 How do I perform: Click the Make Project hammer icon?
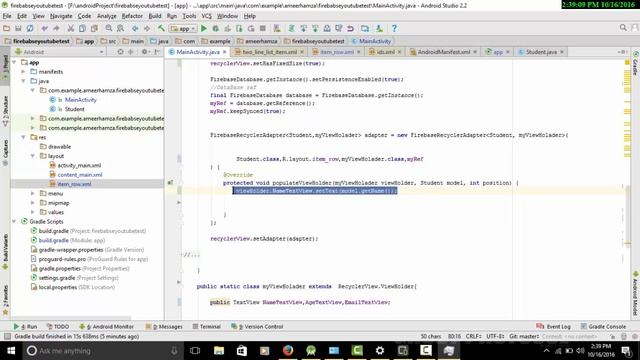click(x=161, y=29)
